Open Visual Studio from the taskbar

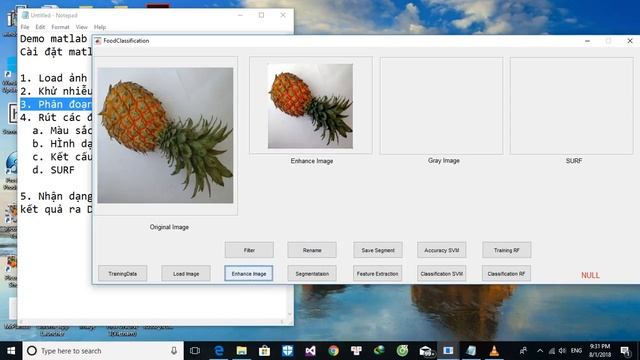pos(310,351)
